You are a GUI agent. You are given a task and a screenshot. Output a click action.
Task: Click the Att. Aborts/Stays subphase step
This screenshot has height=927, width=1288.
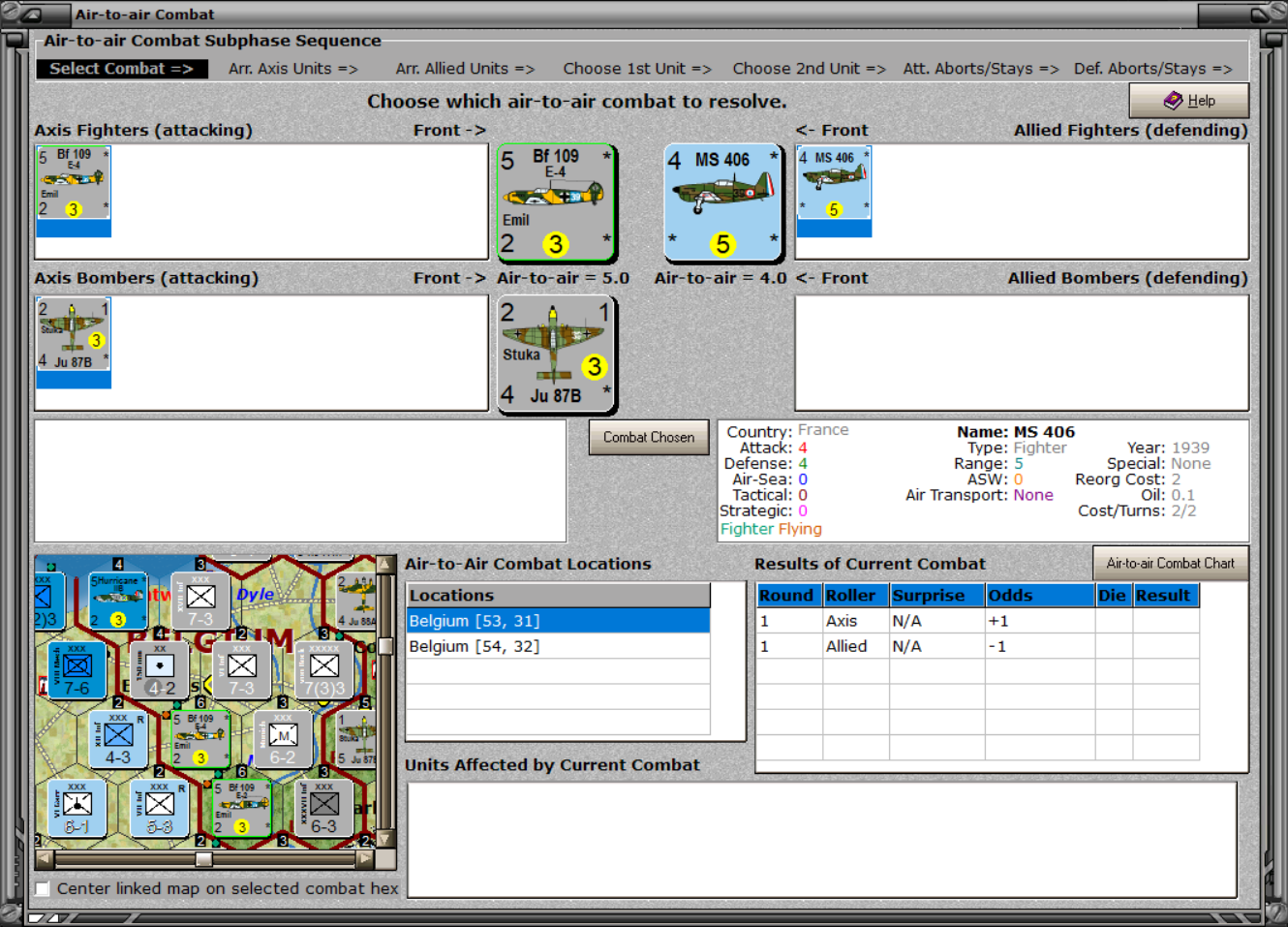tap(981, 69)
